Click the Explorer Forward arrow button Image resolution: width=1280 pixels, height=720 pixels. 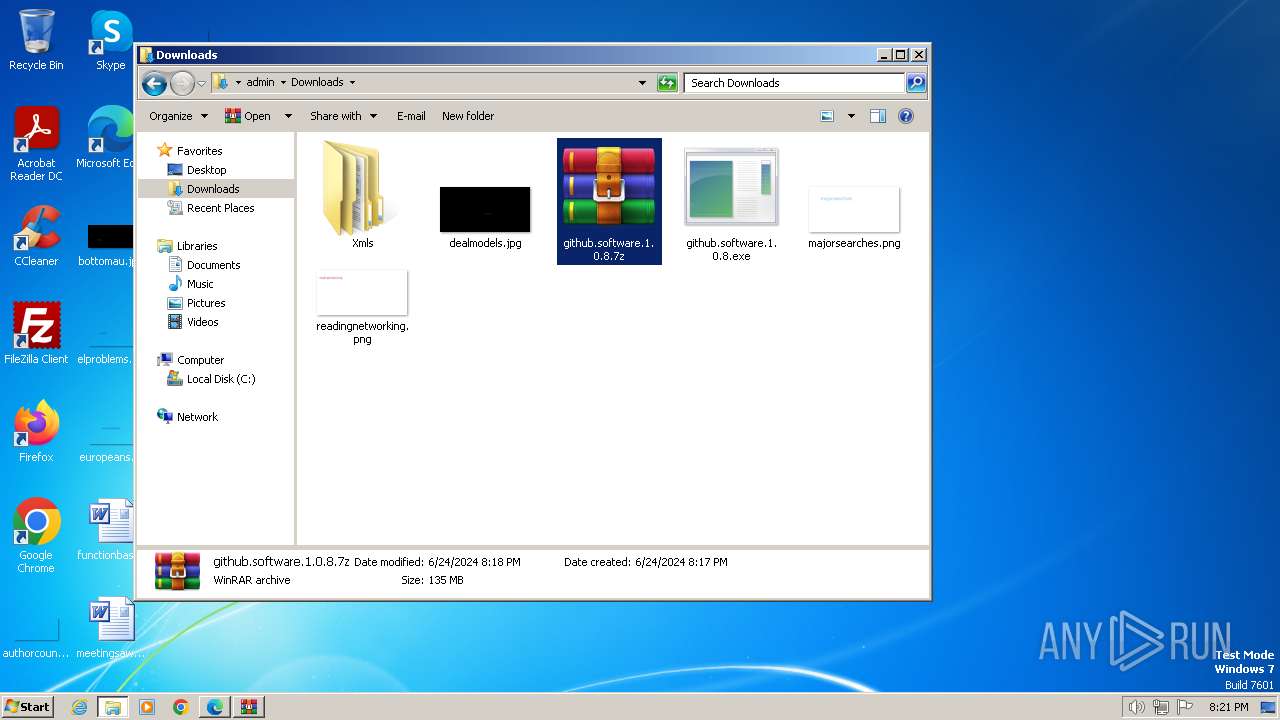[x=182, y=83]
